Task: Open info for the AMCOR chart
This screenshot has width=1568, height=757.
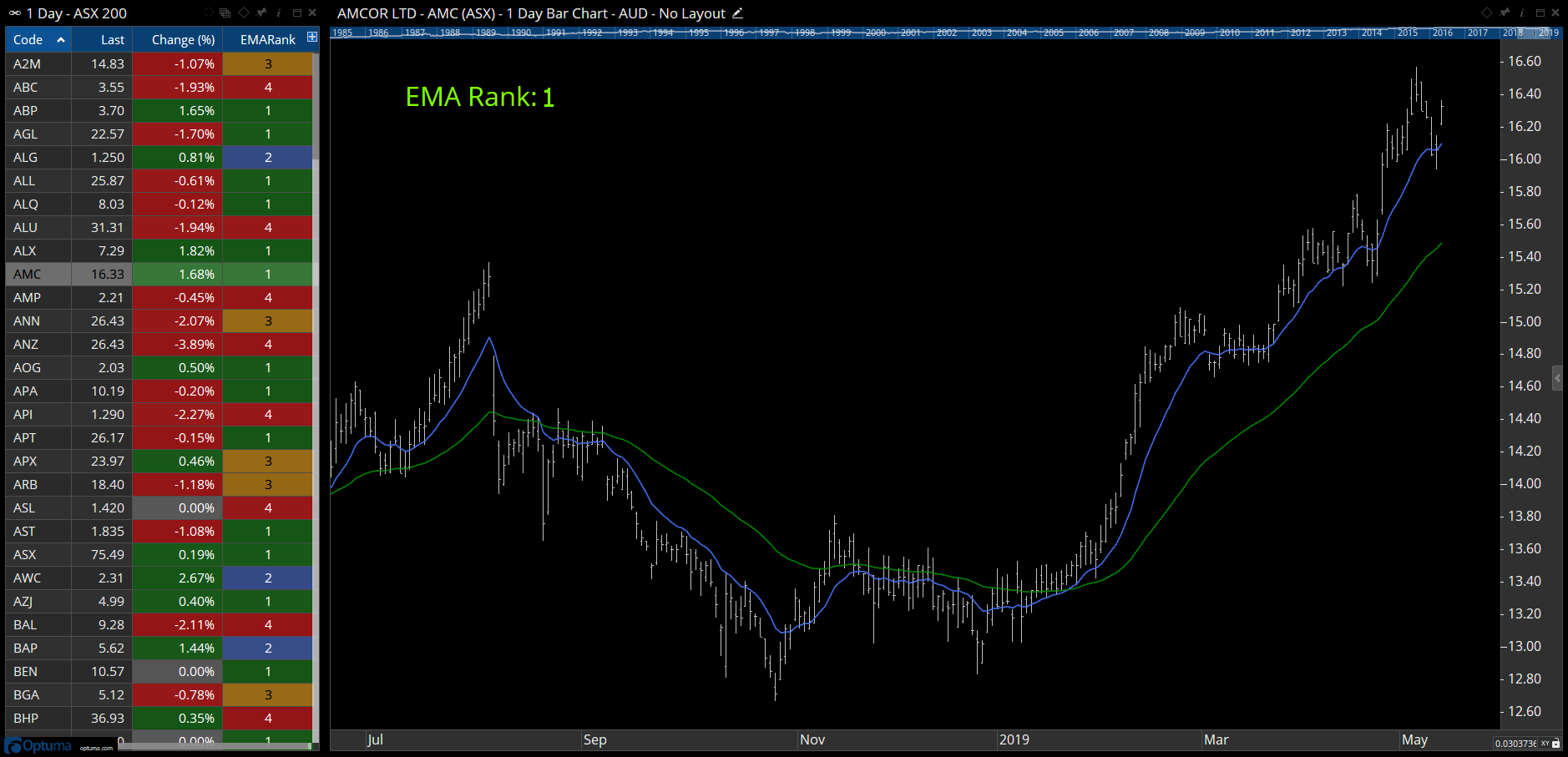Action: point(1522,13)
